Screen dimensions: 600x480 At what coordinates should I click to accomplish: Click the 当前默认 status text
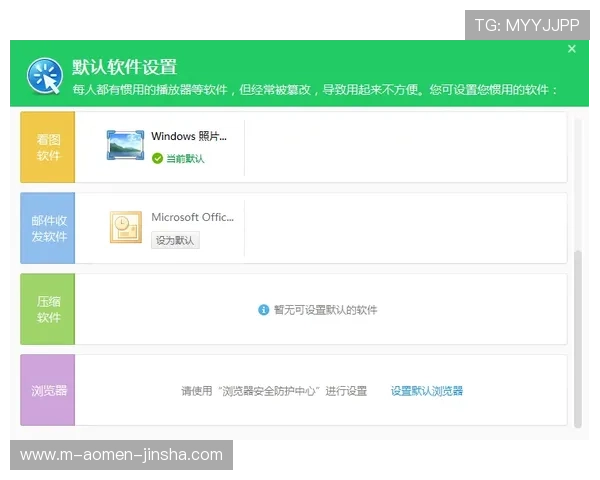186,158
